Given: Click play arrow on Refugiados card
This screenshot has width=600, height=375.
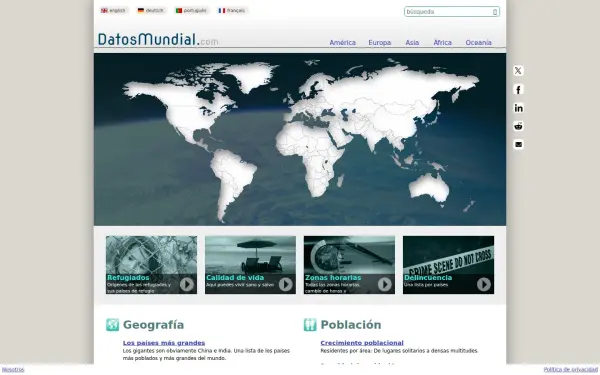Looking at the screenshot, I should click(187, 284).
